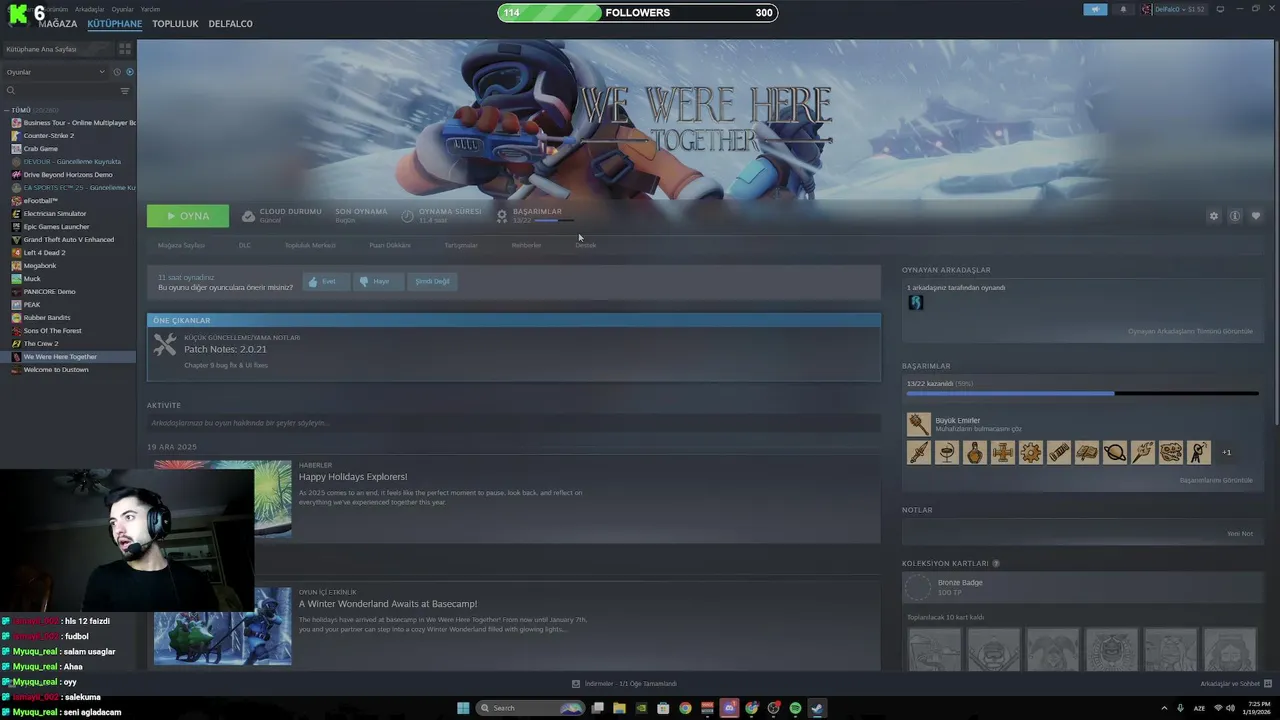Open the Rehberler link
Viewport: 1280px width, 720px height.
(x=527, y=245)
